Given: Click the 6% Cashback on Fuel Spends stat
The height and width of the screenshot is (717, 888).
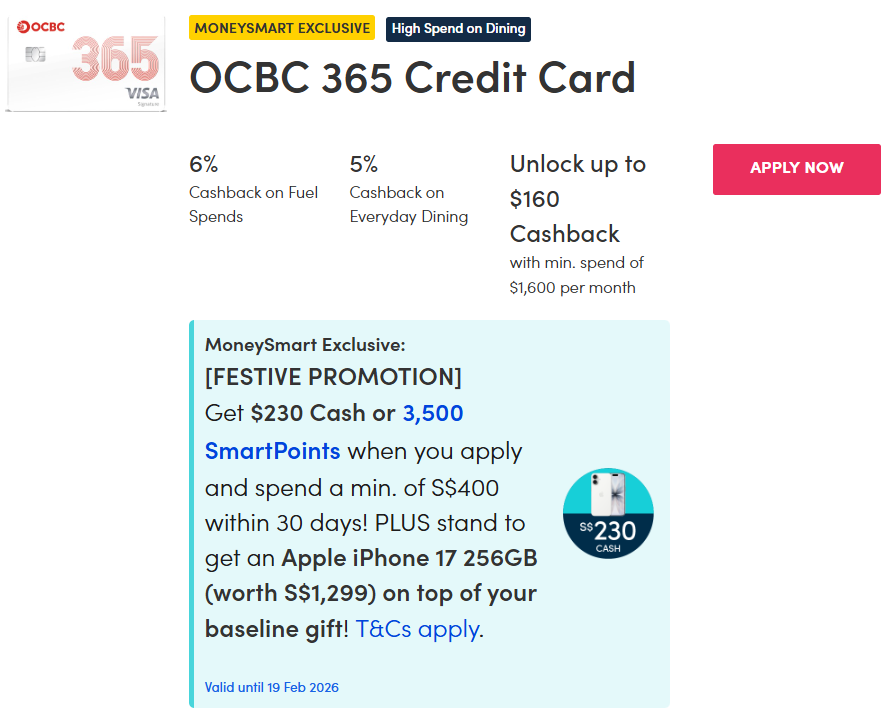Looking at the screenshot, I should (253, 189).
